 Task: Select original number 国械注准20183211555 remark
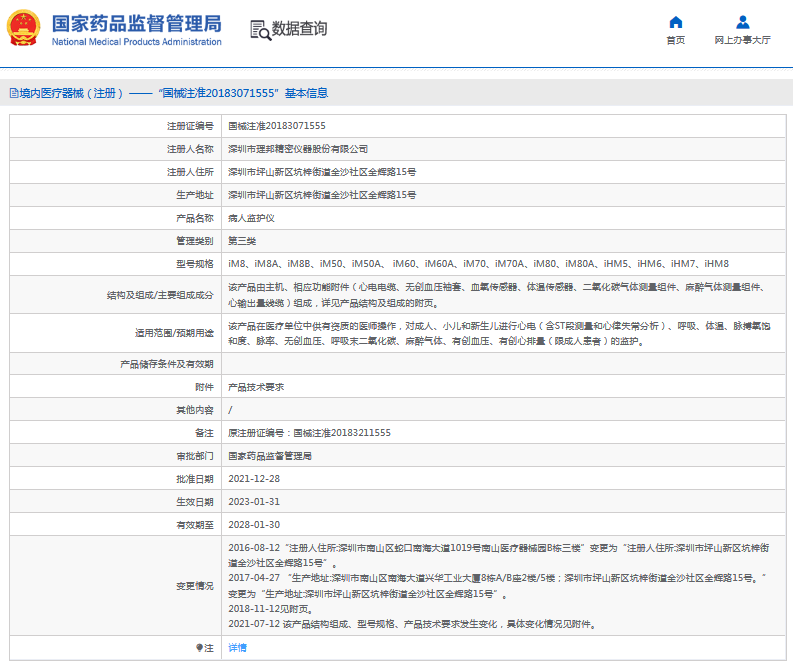point(309,433)
